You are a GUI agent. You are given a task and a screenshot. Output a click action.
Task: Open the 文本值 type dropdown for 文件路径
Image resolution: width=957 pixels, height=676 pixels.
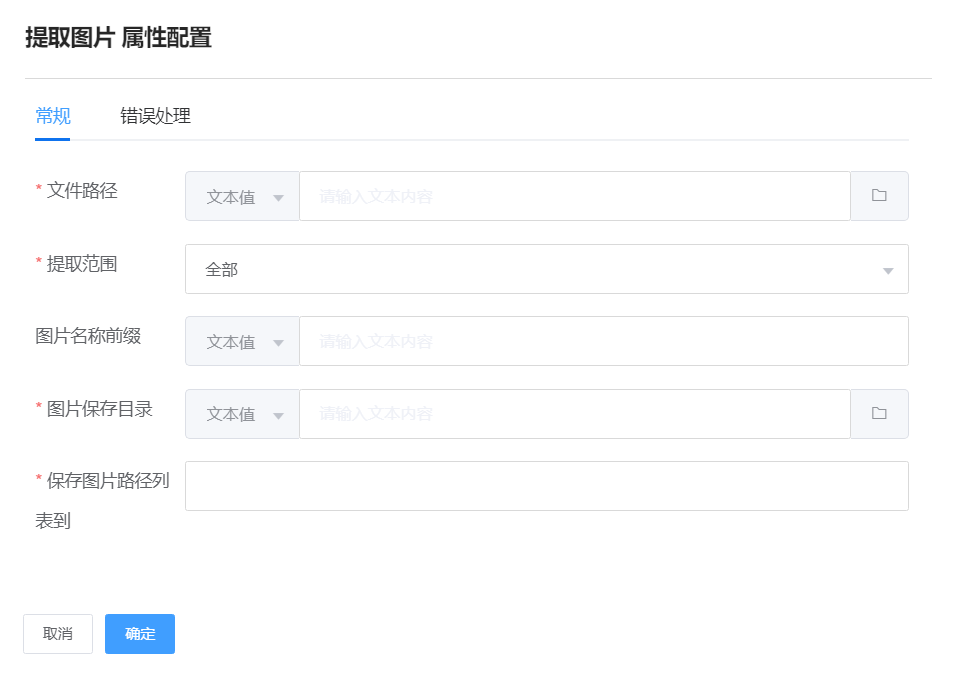pyautogui.click(x=243, y=197)
